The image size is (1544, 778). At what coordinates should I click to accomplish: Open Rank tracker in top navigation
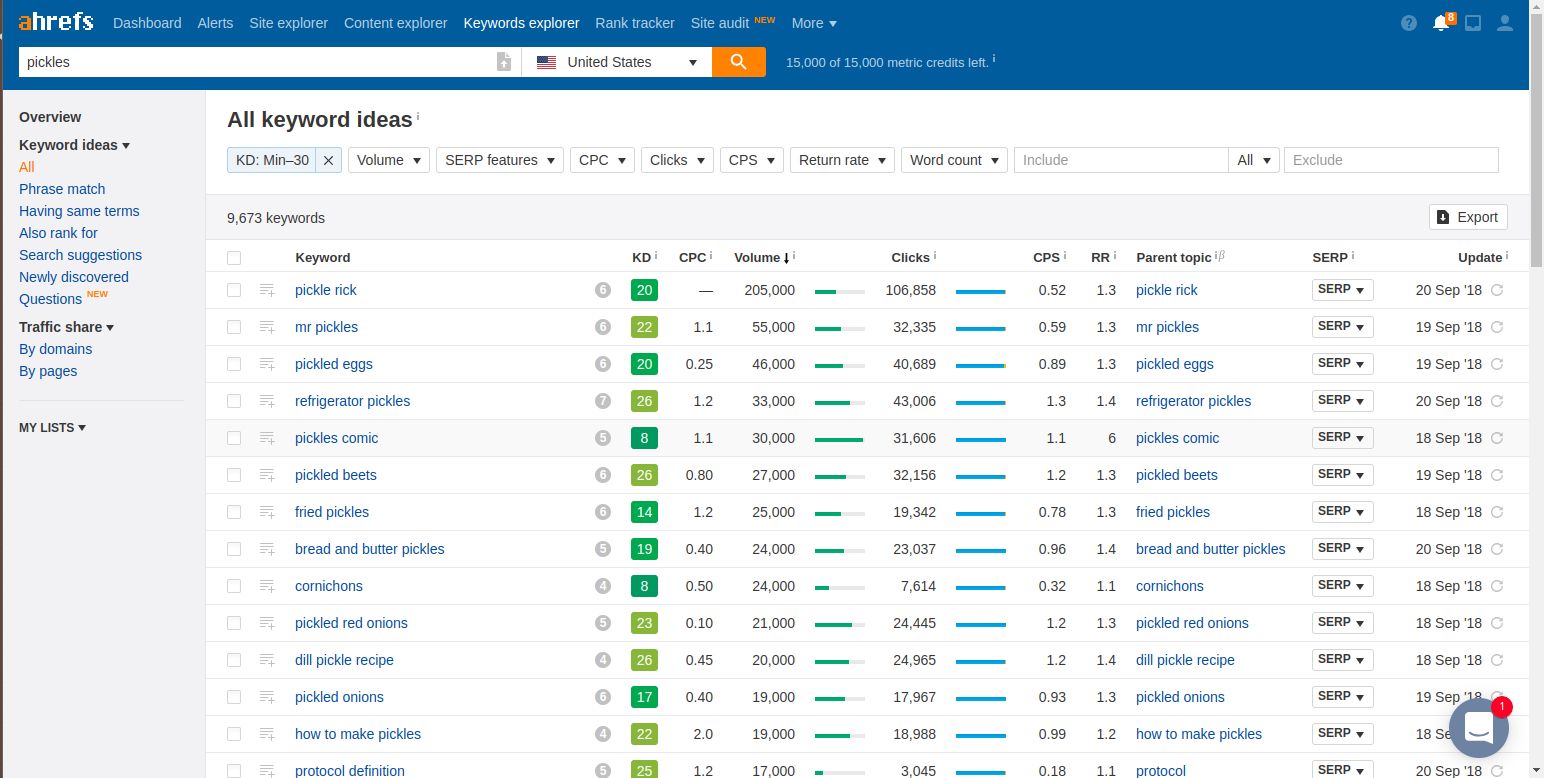[634, 23]
